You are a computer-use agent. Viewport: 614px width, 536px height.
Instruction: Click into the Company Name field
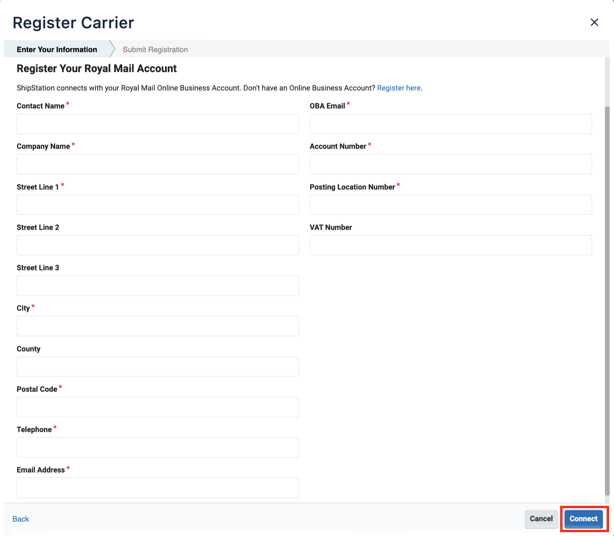pos(157,164)
